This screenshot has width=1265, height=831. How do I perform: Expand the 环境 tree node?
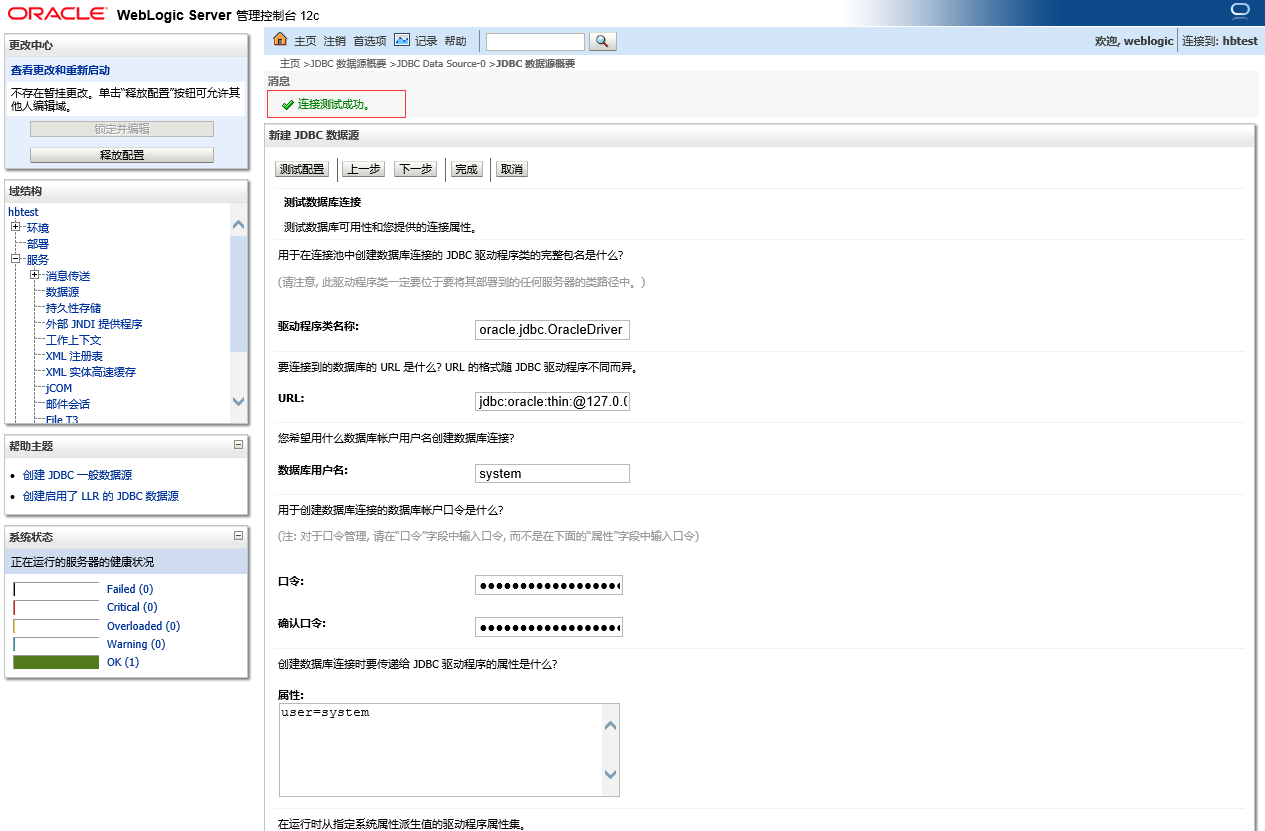[16, 227]
